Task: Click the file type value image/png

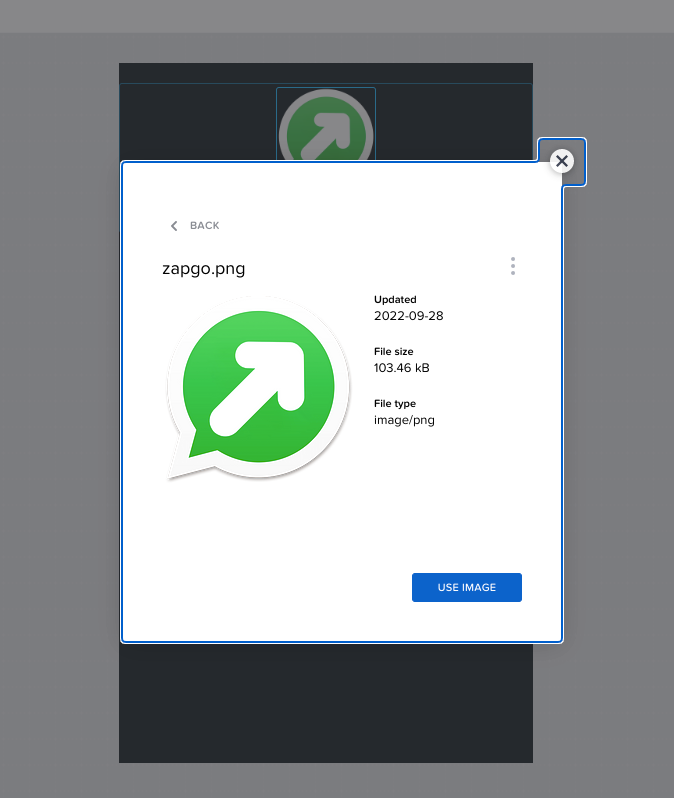Action: pyautogui.click(x=404, y=420)
